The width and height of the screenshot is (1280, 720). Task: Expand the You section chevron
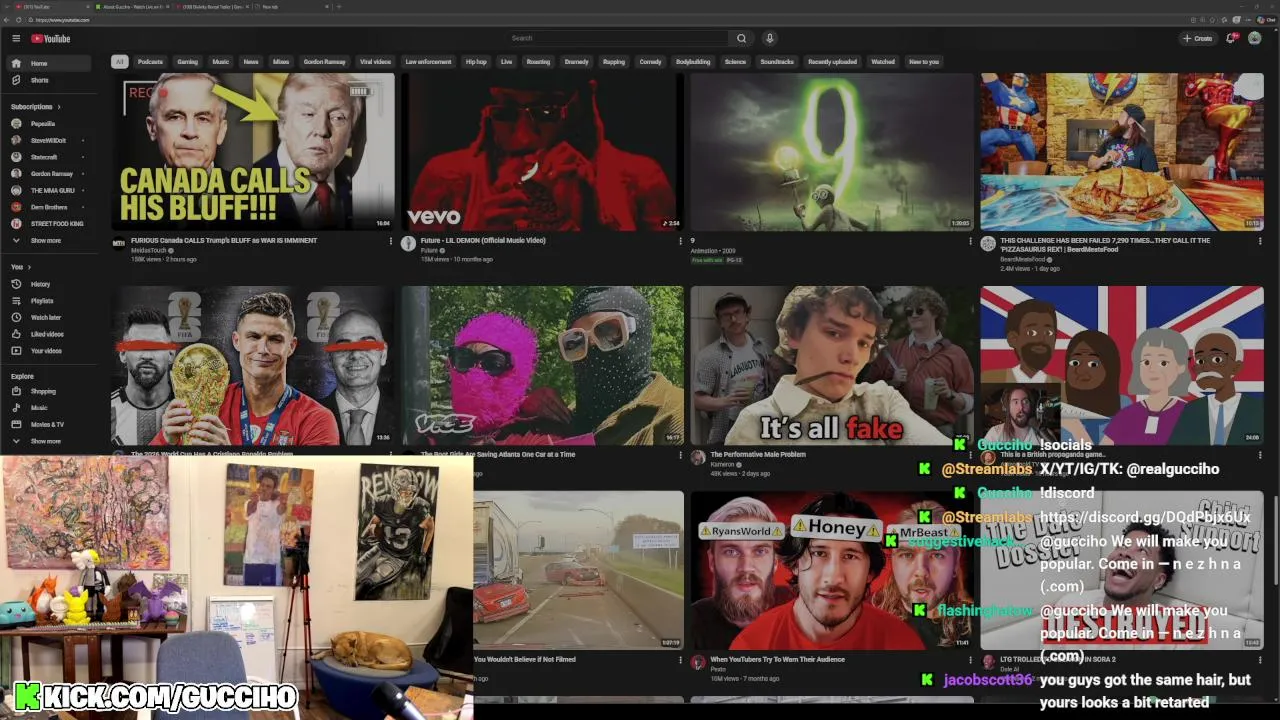(29, 267)
